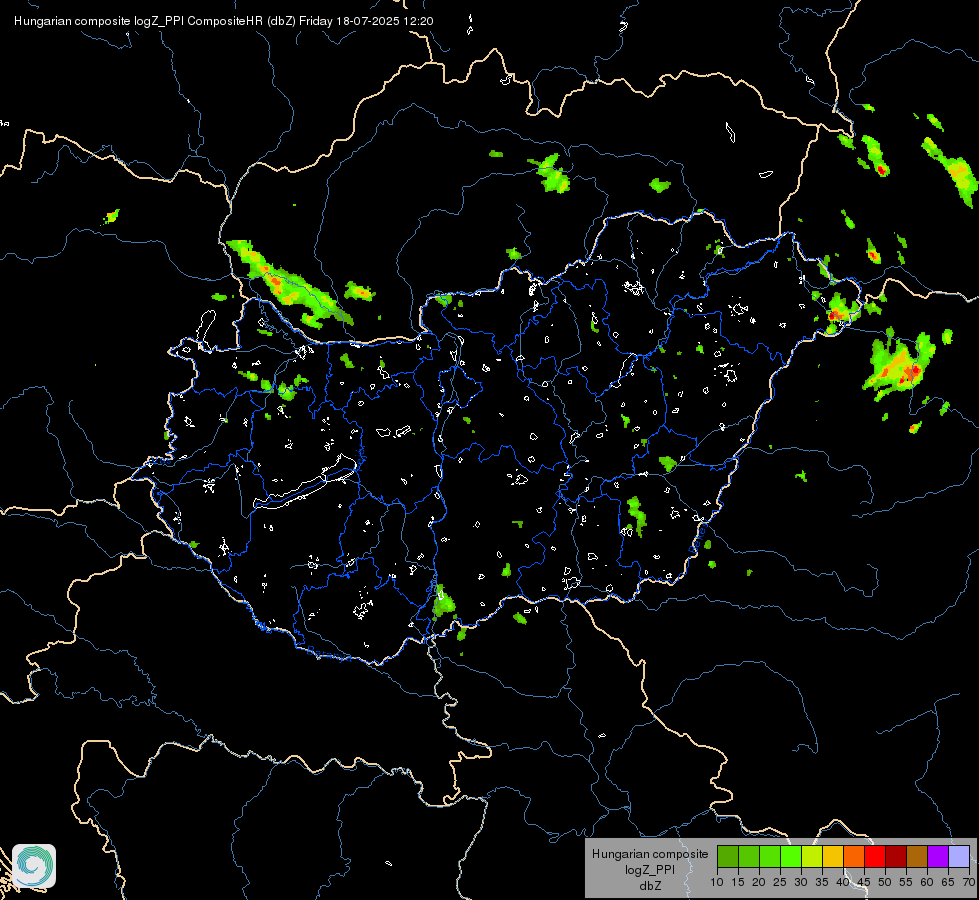Select the 15–20 dBZ green swatch
Screen dimensions: 979x900
click(x=749, y=856)
